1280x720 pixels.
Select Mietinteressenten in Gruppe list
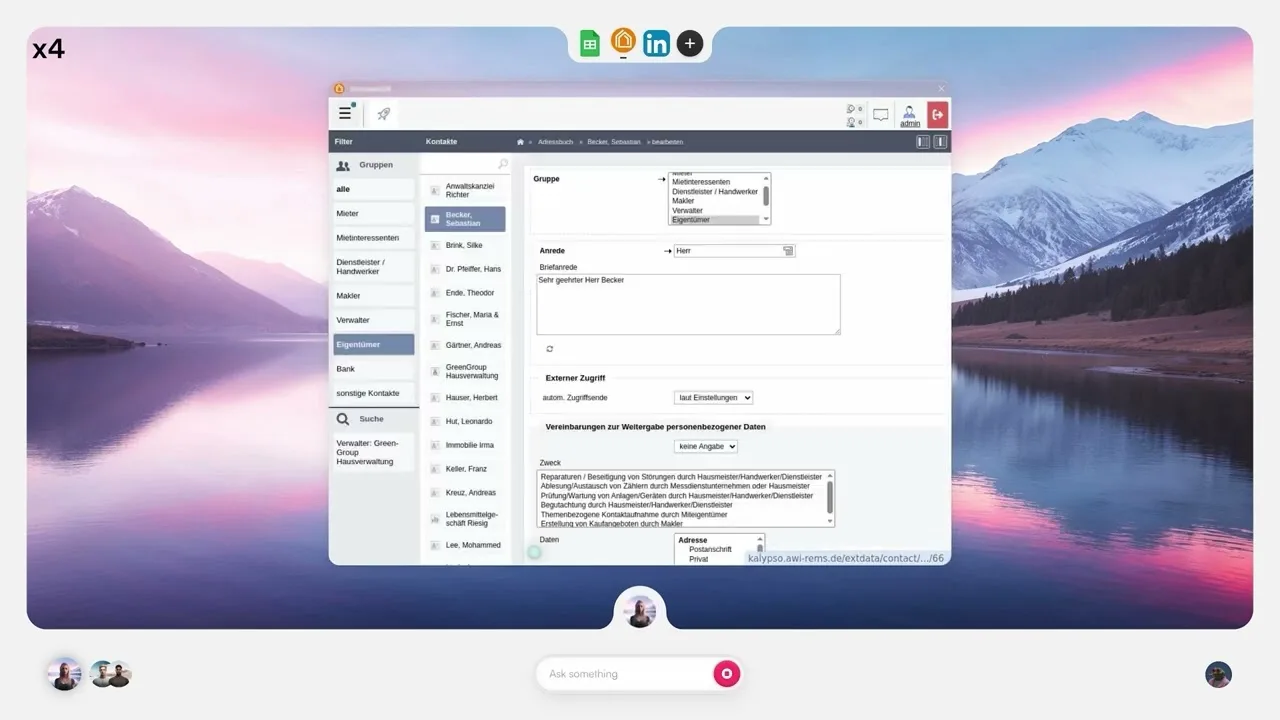click(x=715, y=182)
